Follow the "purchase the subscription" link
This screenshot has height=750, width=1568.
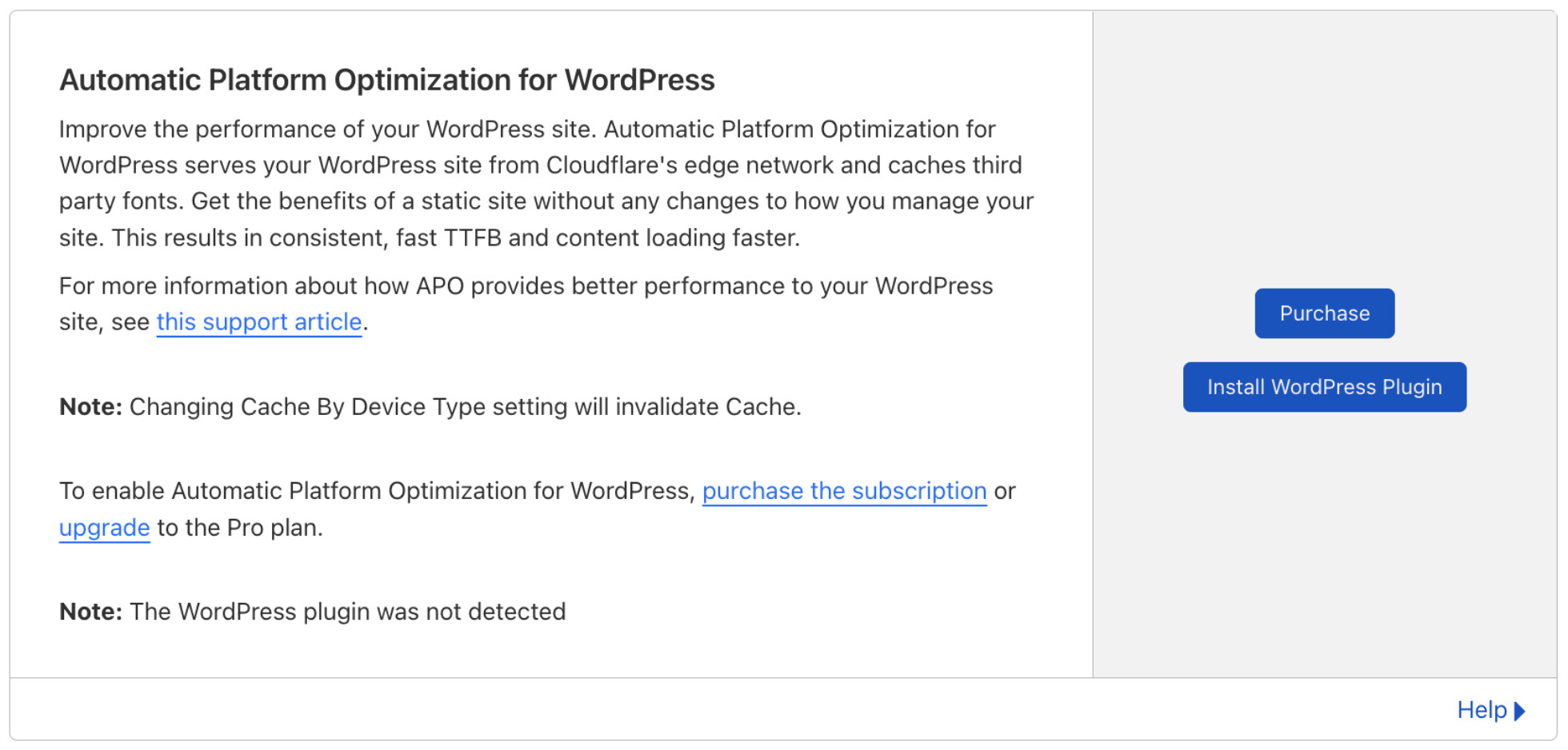[844, 491]
